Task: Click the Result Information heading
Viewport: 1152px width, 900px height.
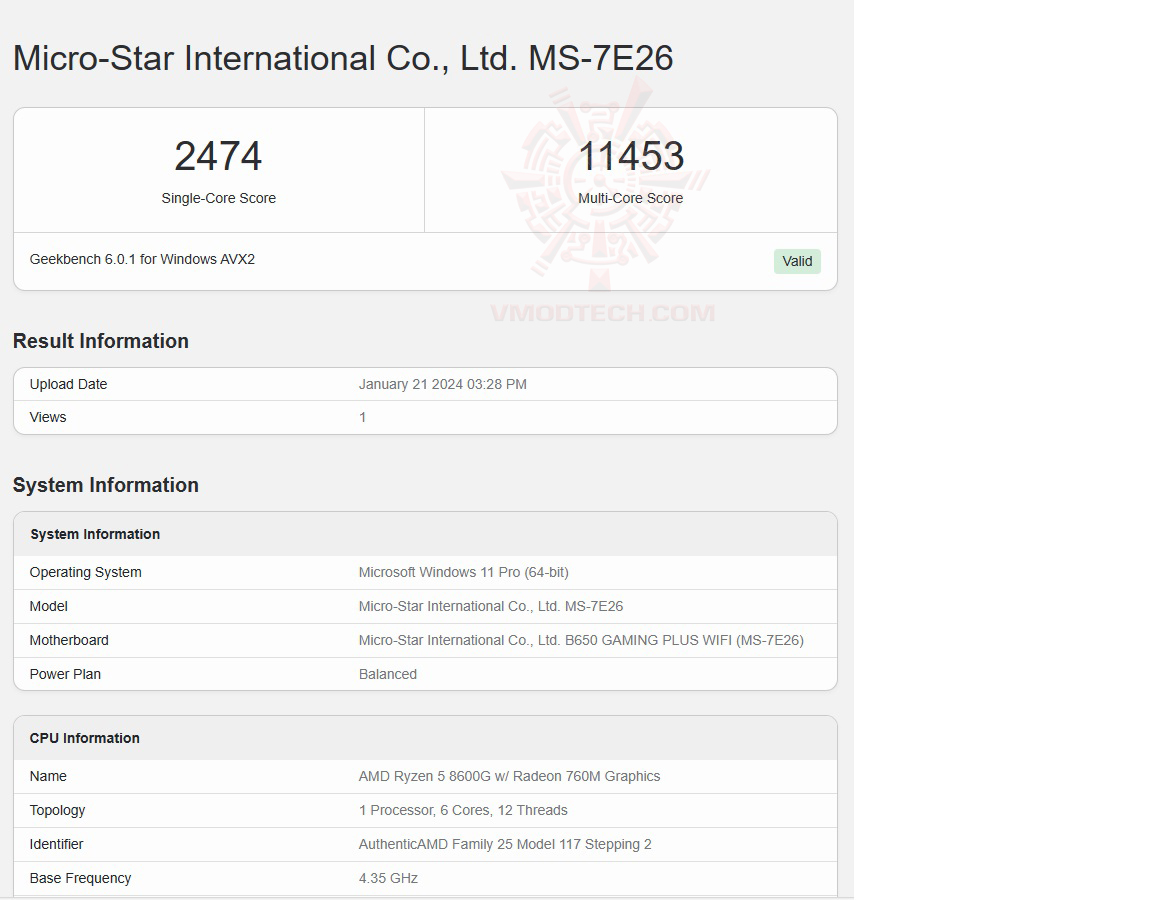Action: [101, 341]
